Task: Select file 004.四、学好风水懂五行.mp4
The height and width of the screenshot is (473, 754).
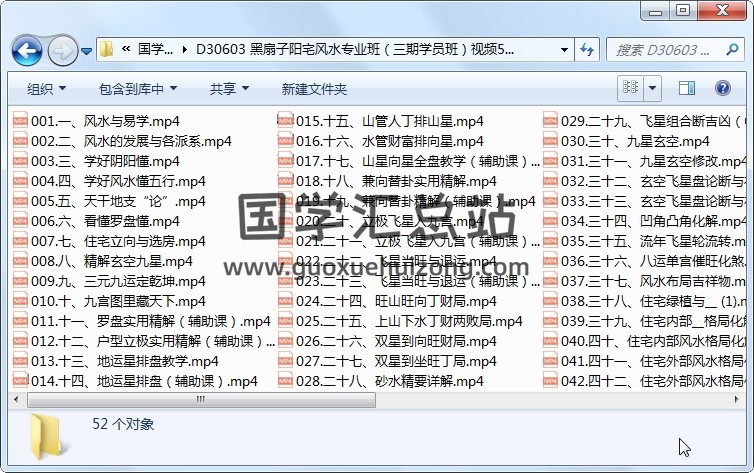Action: click(x=110, y=181)
